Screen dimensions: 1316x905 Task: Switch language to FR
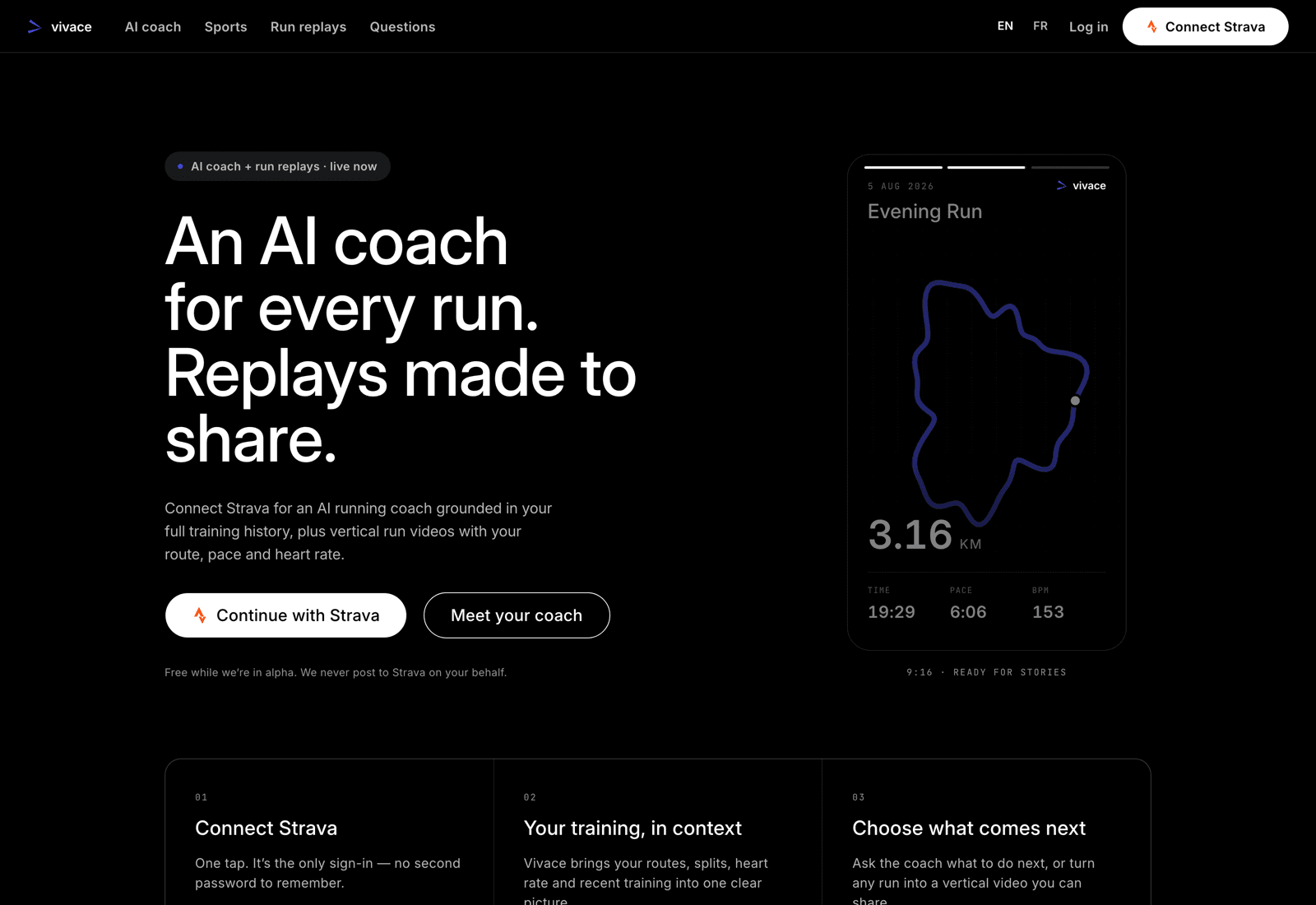(x=1040, y=26)
